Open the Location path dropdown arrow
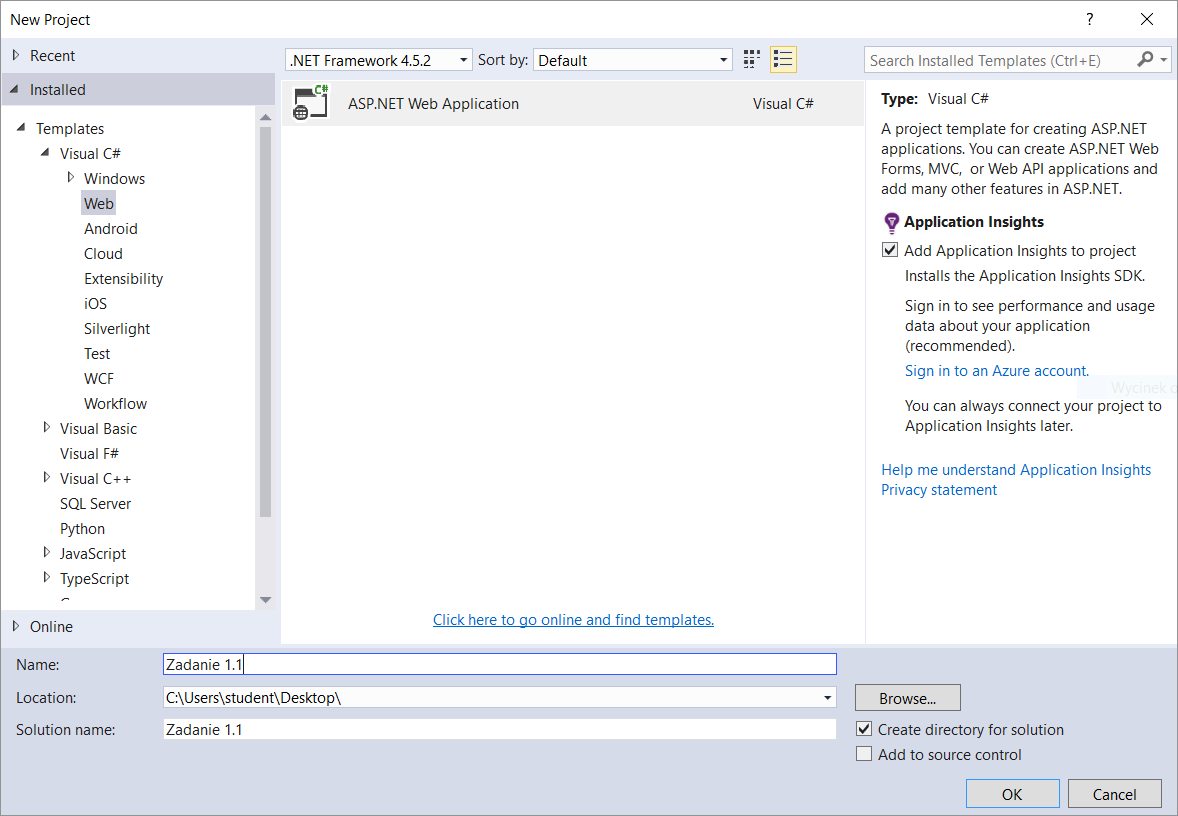The width and height of the screenshot is (1178, 816). (827, 697)
